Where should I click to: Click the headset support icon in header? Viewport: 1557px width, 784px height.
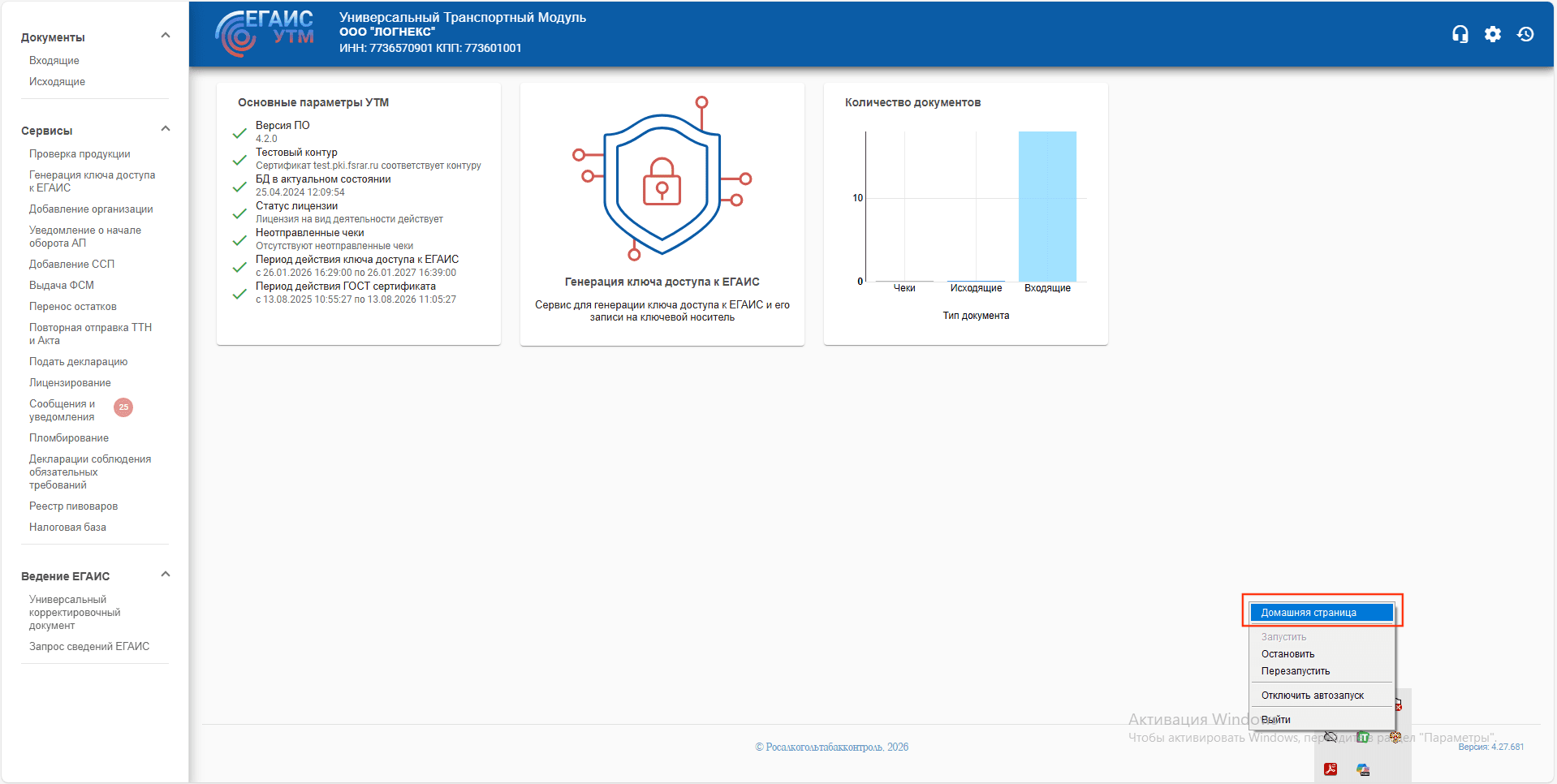[1460, 34]
